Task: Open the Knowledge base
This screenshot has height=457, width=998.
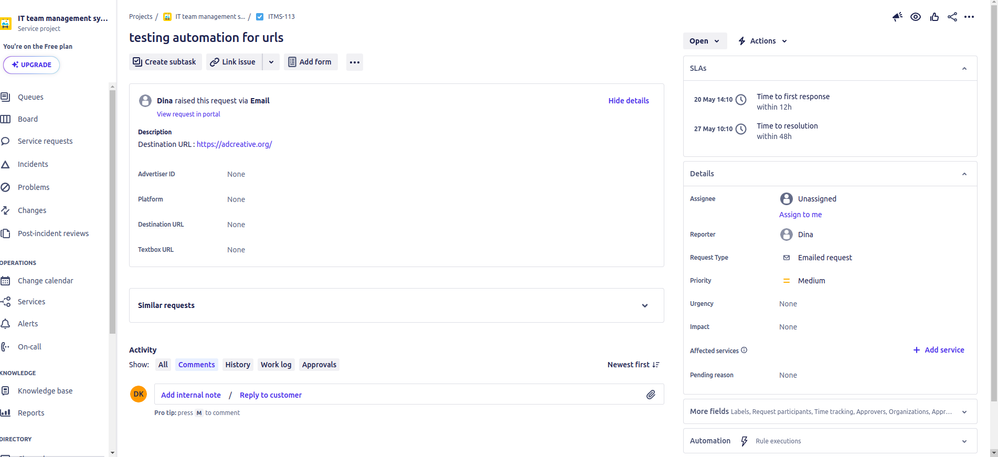Action: click(45, 391)
